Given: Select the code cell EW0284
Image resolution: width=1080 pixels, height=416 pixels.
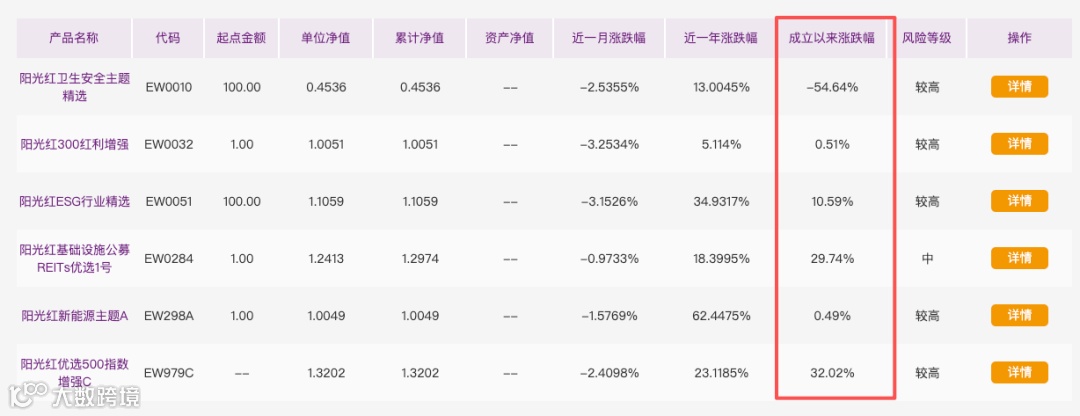Looking at the screenshot, I should [169, 259].
